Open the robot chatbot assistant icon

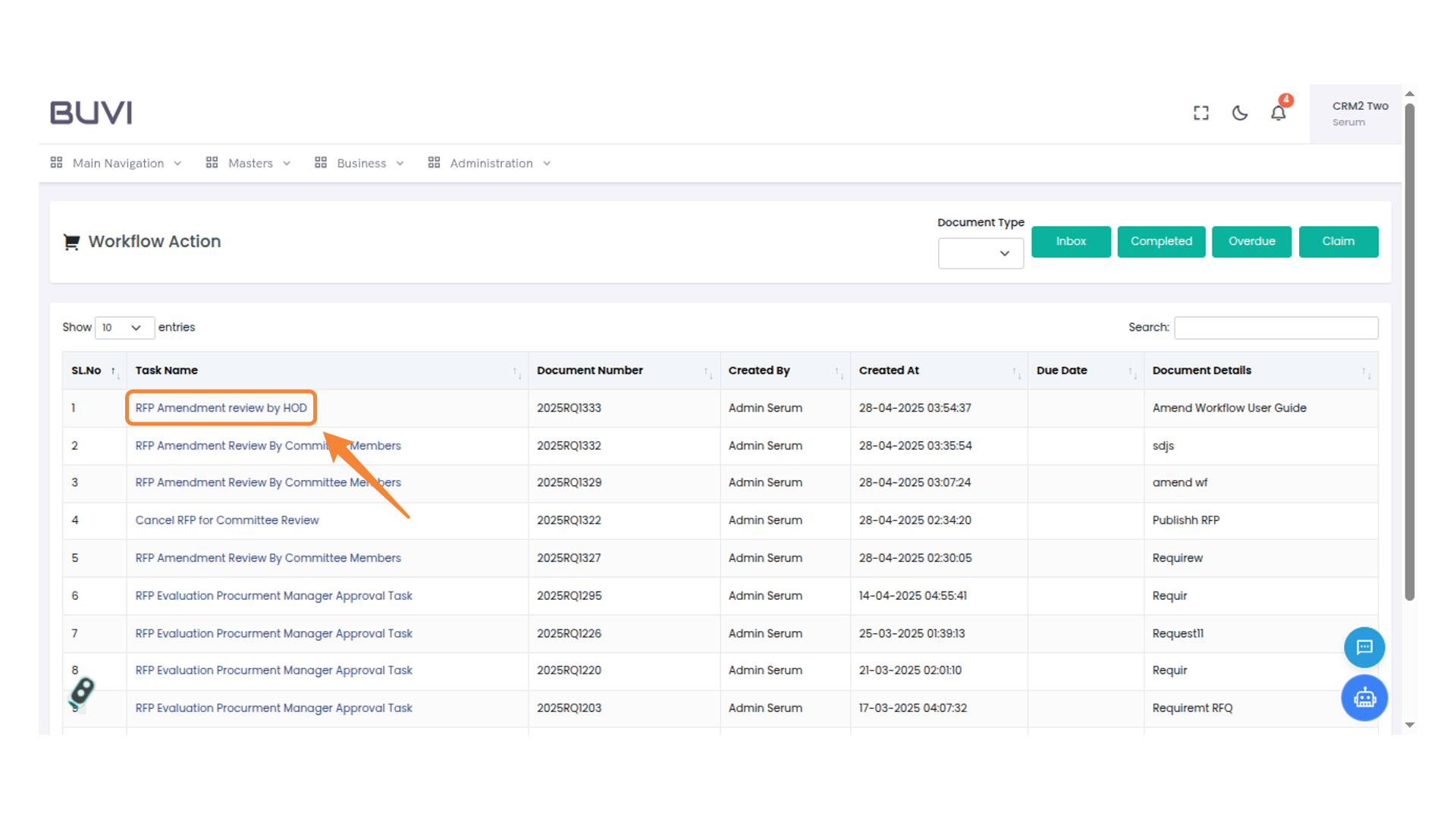click(x=1364, y=698)
